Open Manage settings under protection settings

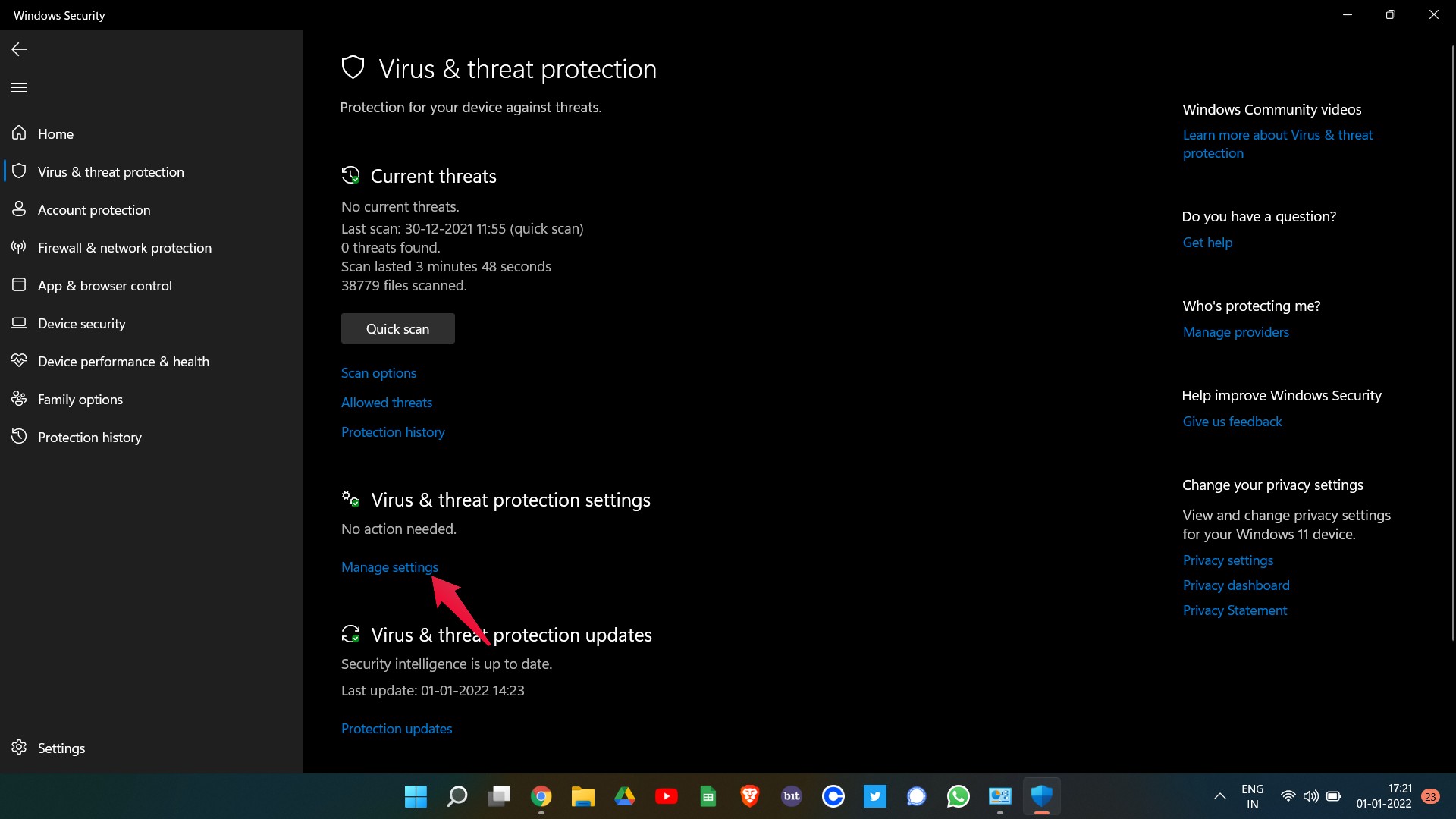pos(389,566)
